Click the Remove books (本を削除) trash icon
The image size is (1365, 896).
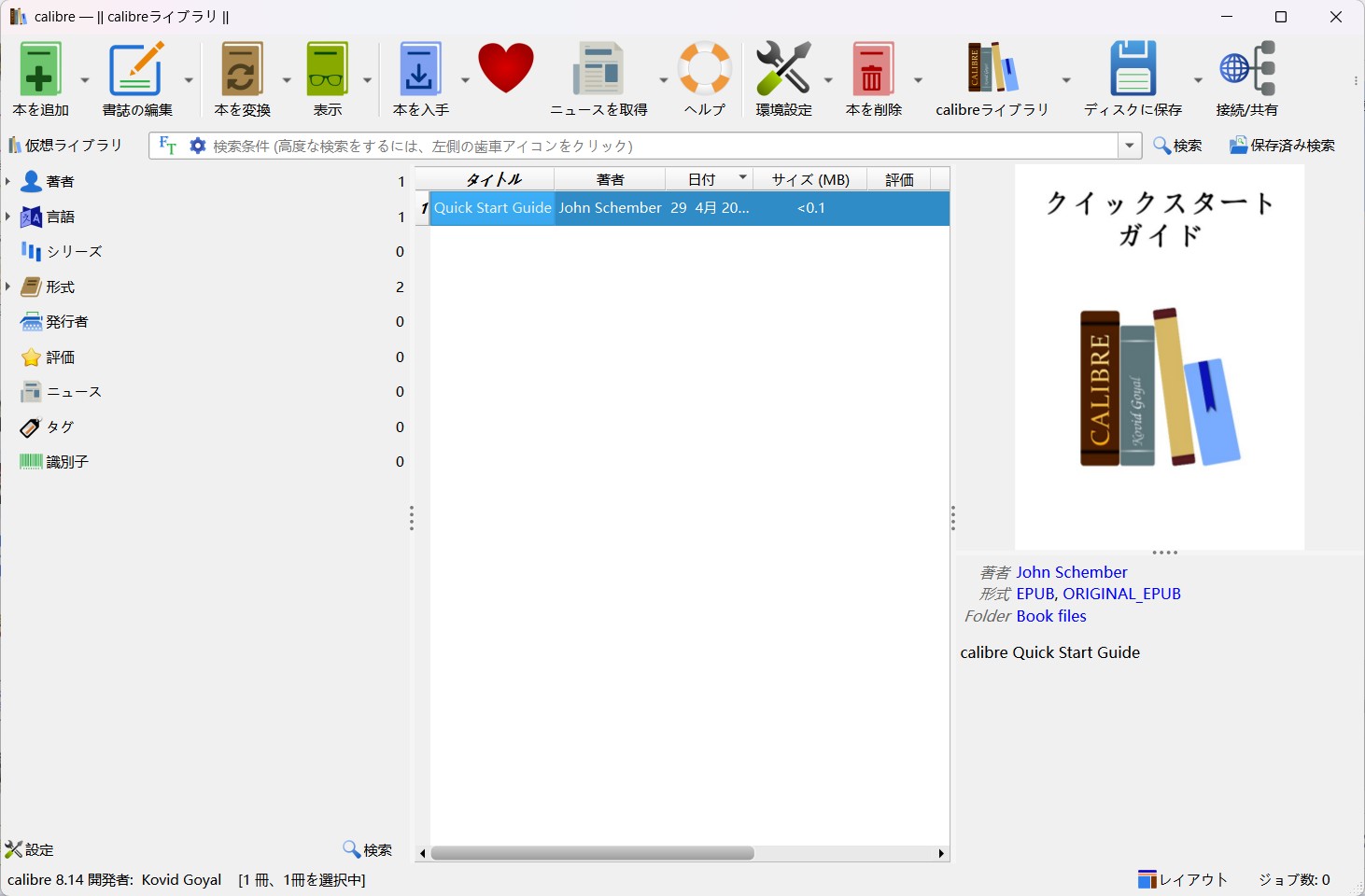(x=873, y=71)
